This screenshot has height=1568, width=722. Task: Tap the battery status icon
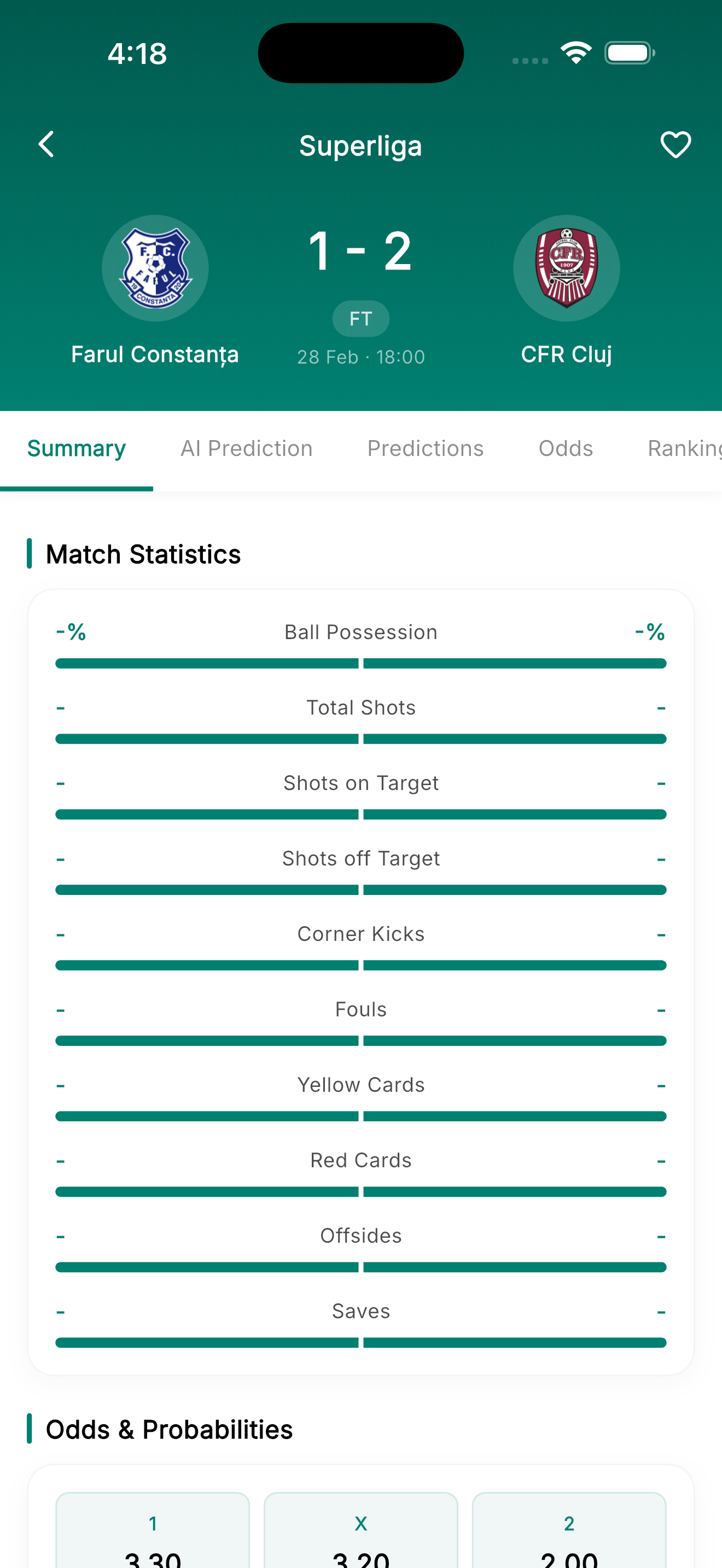[629, 53]
